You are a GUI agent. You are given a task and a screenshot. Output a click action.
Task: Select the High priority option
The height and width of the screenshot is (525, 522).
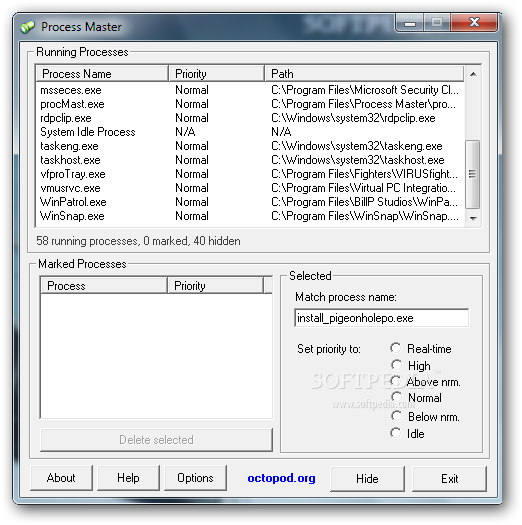pyautogui.click(x=396, y=365)
